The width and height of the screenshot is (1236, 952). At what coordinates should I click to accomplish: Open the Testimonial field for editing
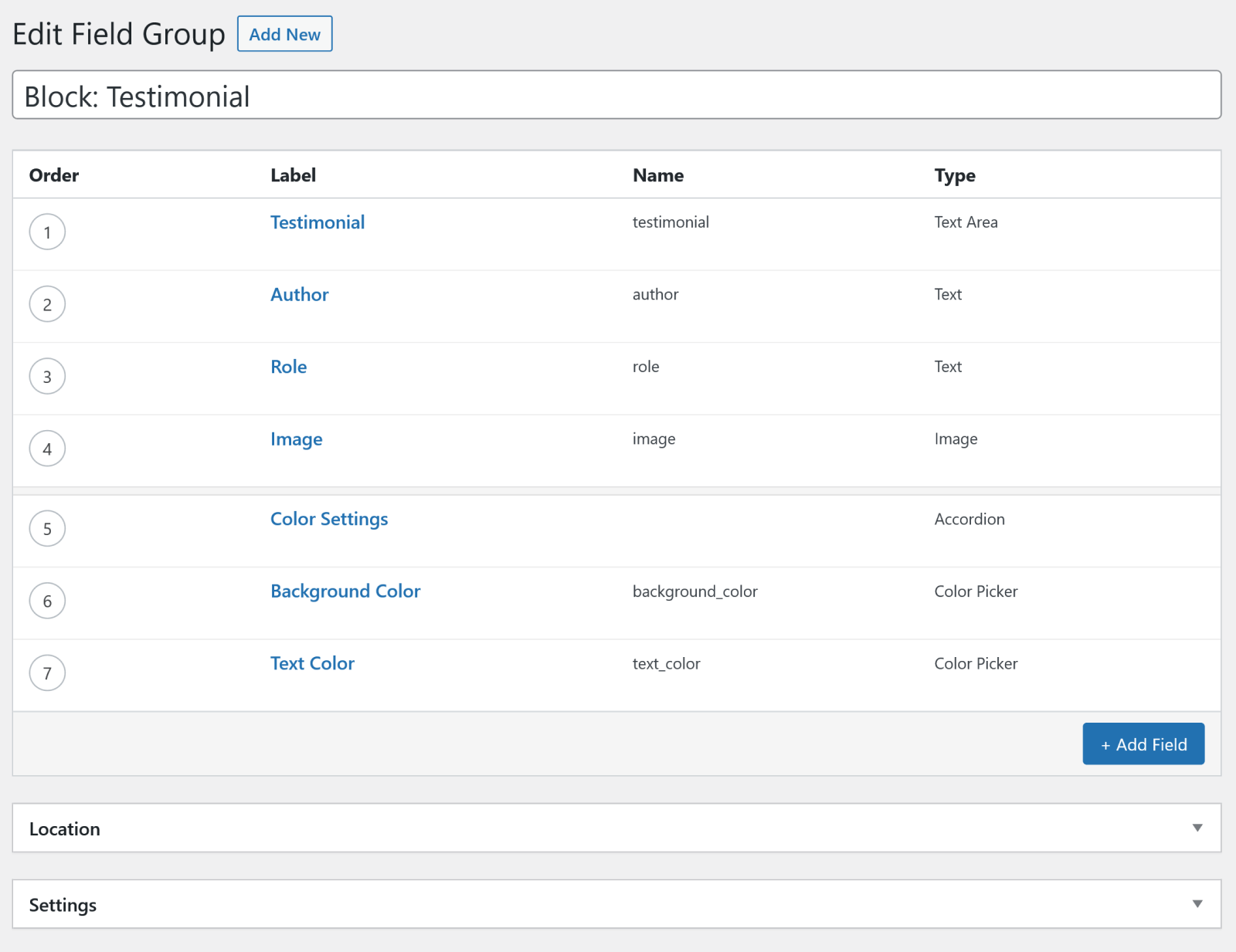(x=317, y=222)
